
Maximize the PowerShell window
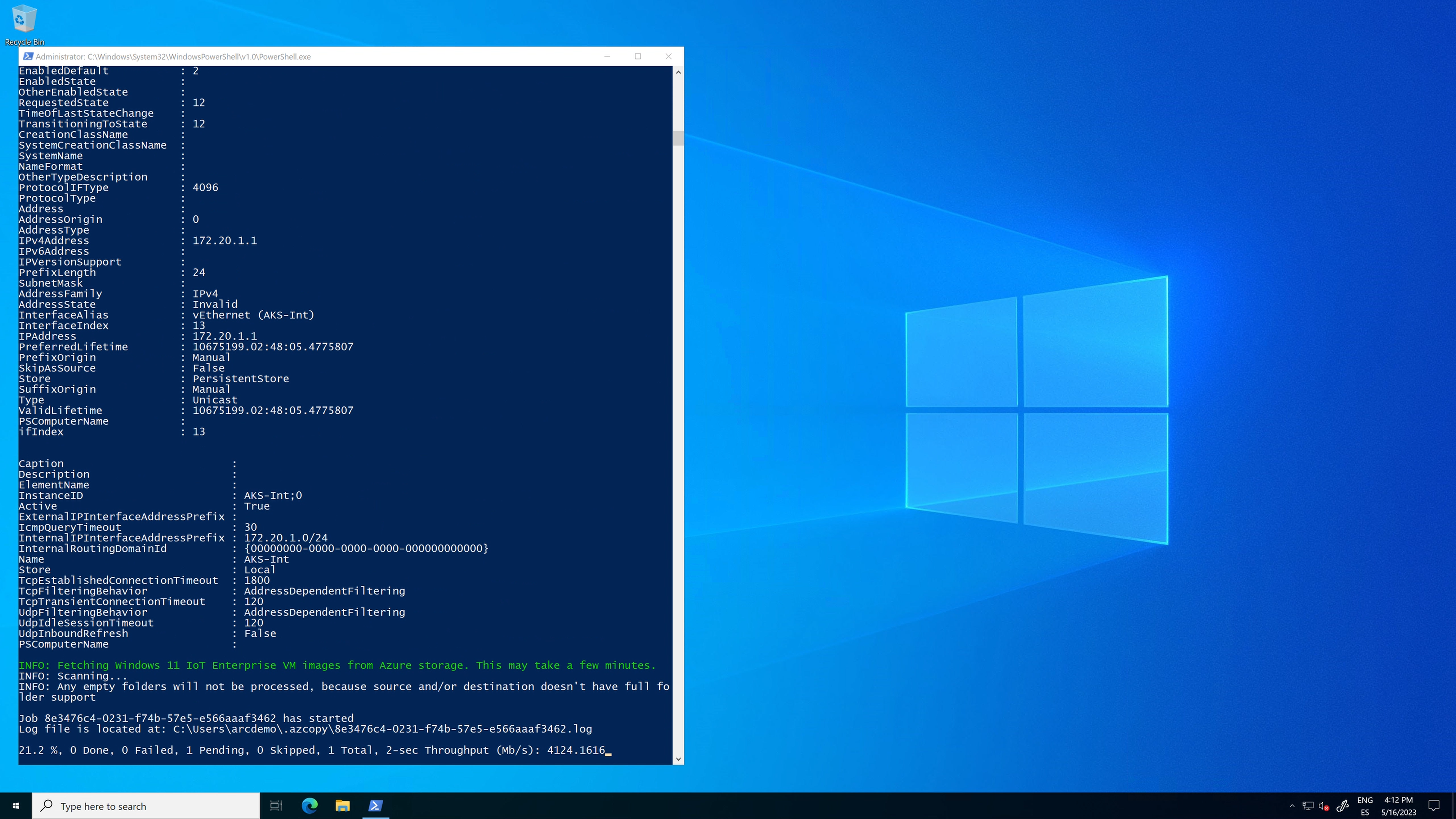click(638, 56)
